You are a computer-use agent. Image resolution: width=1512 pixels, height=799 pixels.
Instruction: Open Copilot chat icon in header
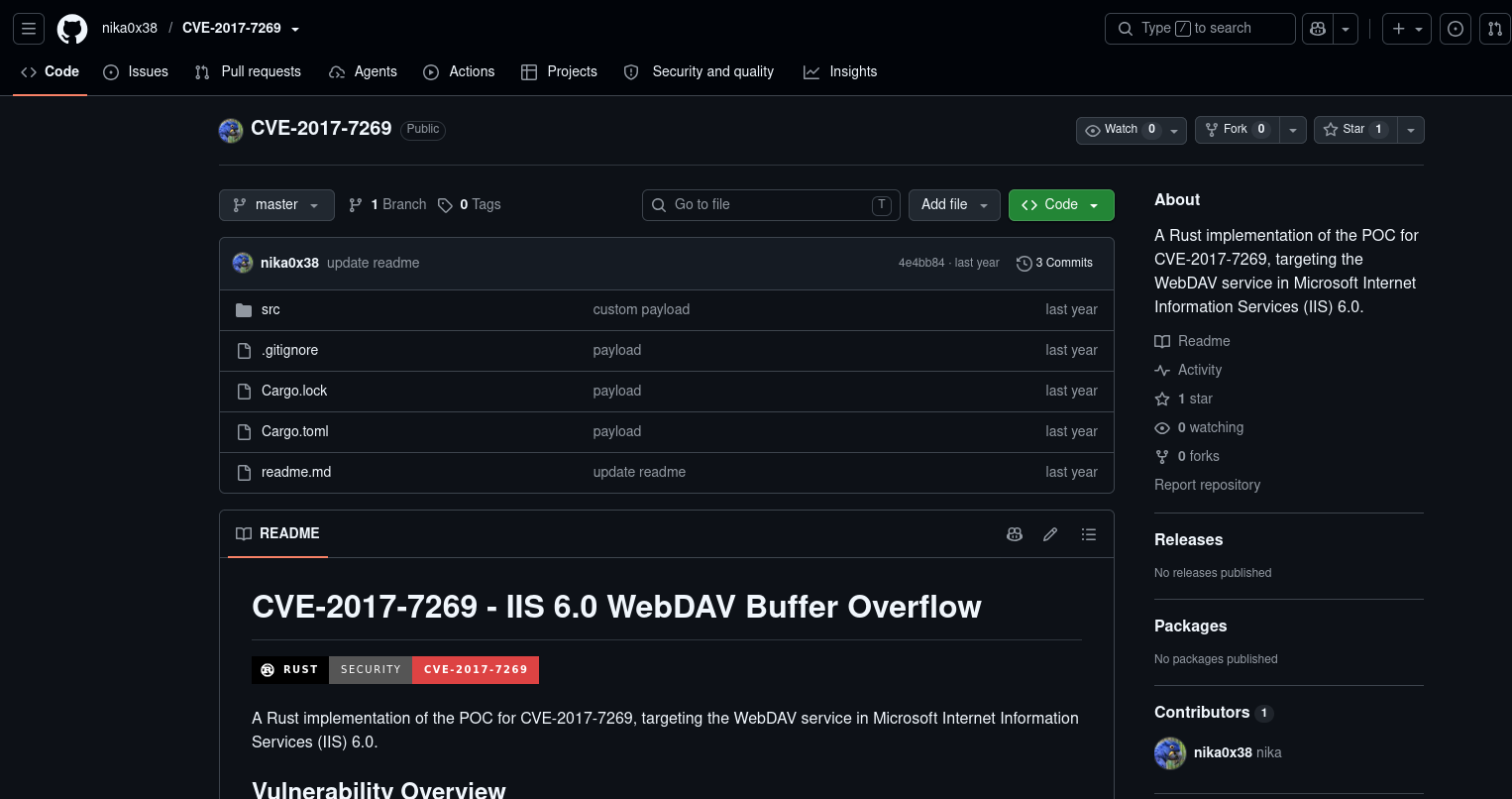(x=1318, y=29)
